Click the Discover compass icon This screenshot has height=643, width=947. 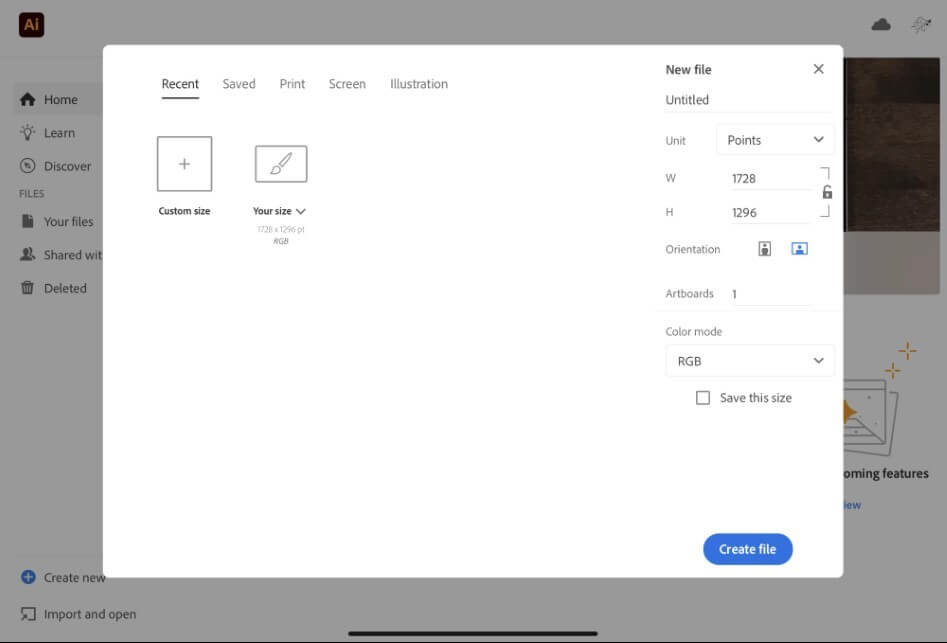pos(28,166)
